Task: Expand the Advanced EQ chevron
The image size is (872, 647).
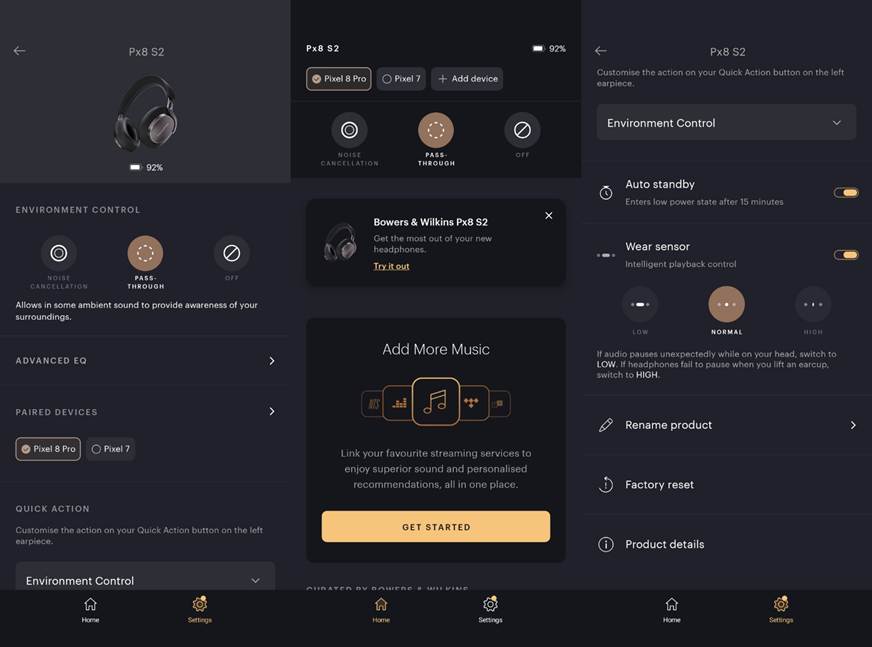Action: (271, 361)
